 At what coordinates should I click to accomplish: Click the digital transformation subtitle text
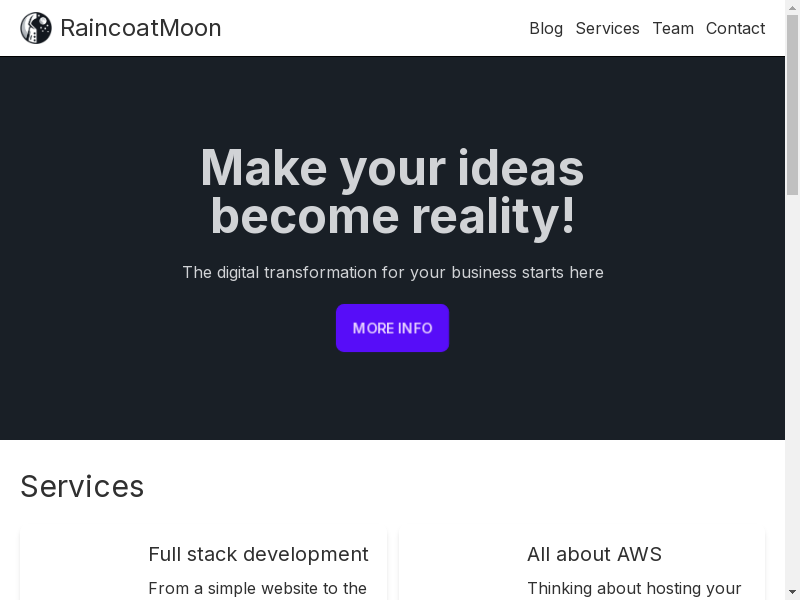point(392,272)
